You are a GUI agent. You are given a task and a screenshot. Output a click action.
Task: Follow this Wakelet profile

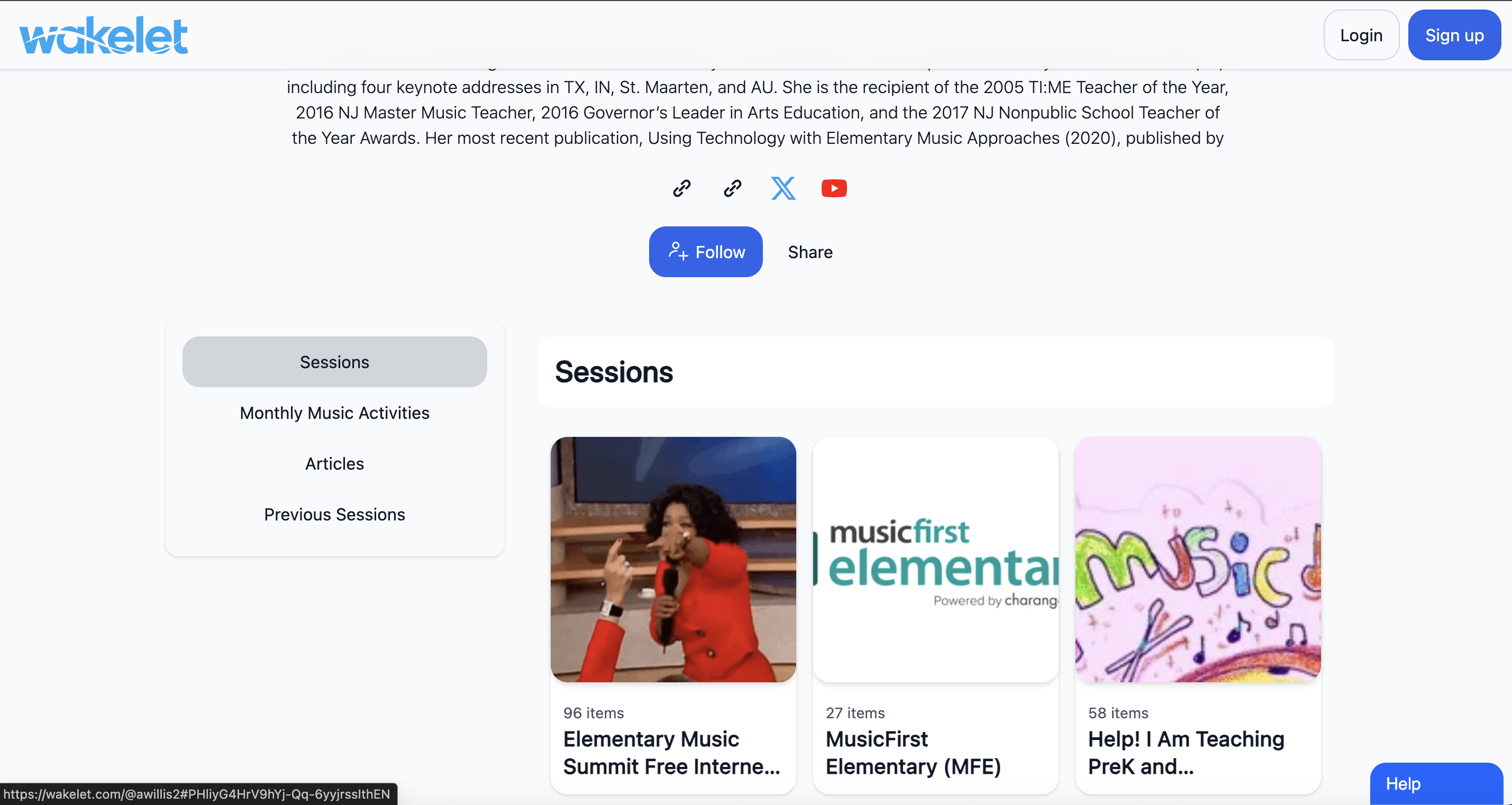coord(706,252)
